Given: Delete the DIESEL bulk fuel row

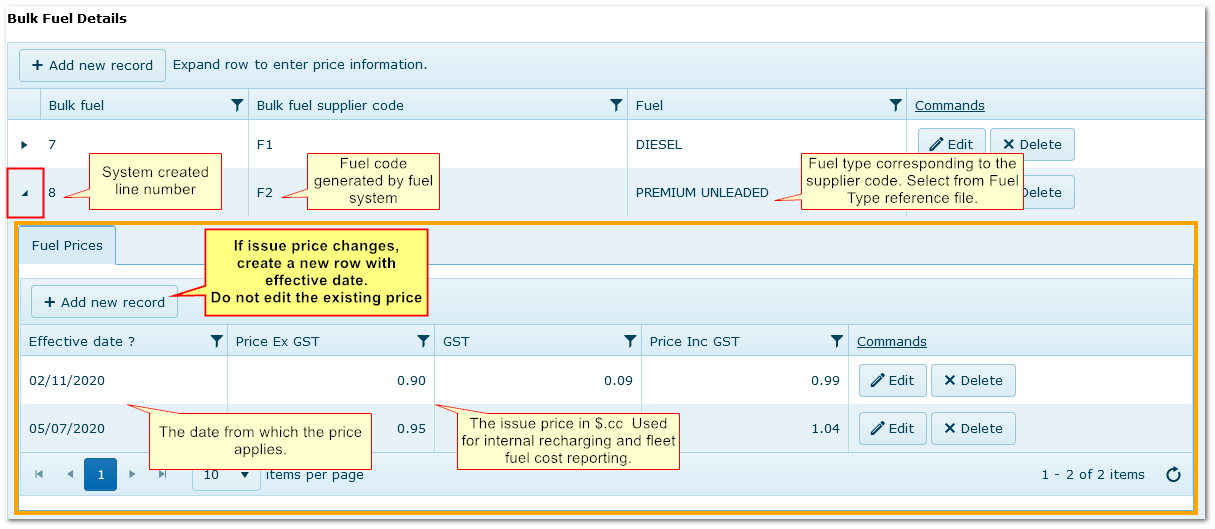Looking at the screenshot, I should tap(1032, 144).
